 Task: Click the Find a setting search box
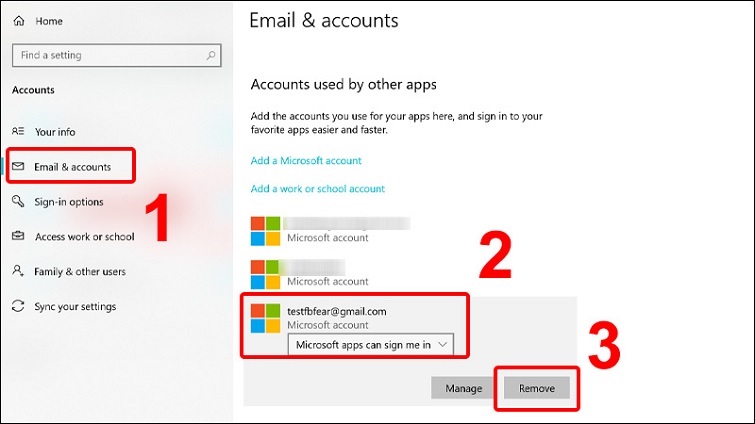[117, 55]
